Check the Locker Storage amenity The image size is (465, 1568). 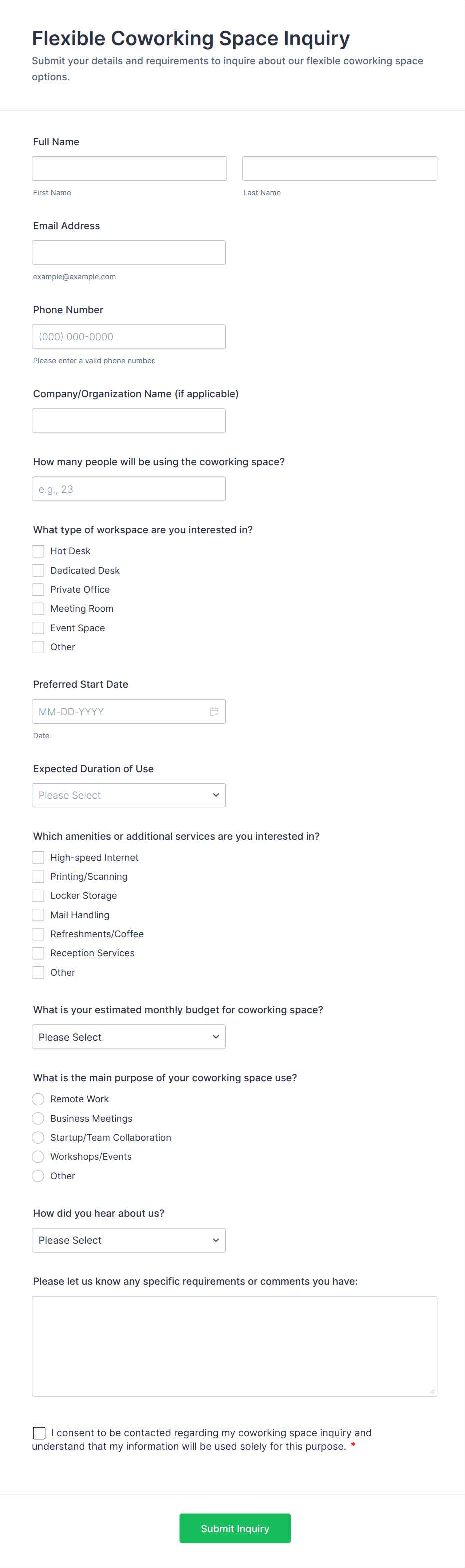(38, 895)
